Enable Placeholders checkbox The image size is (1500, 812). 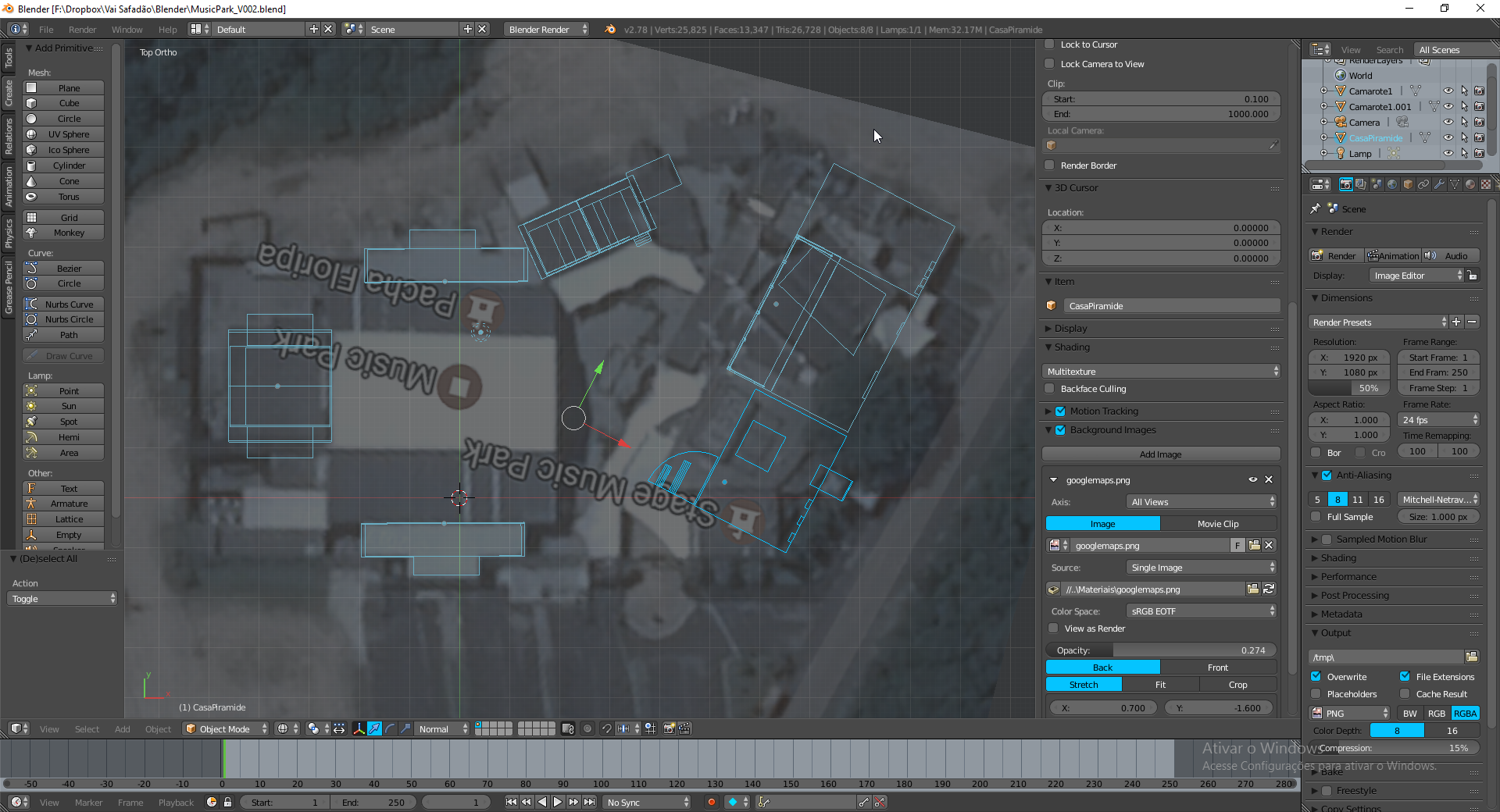(1316, 694)
